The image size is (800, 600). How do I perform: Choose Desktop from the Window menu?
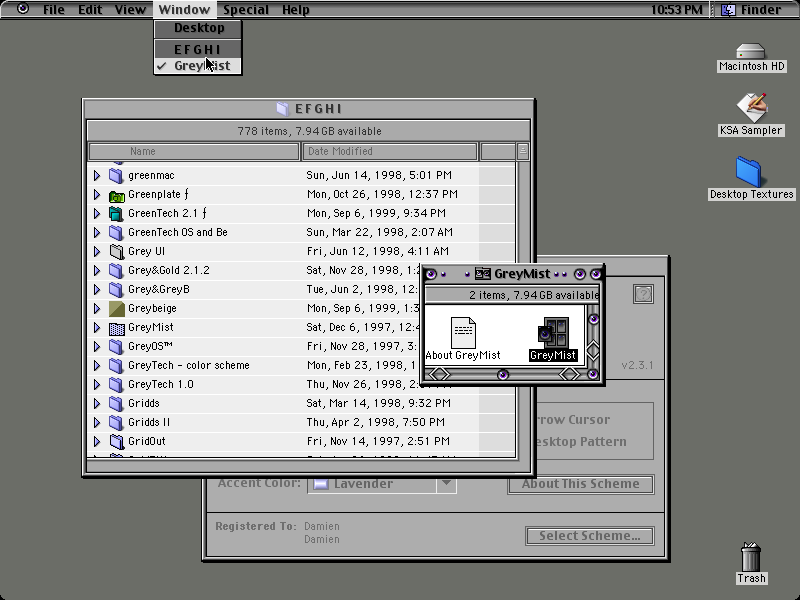[198, 28]
